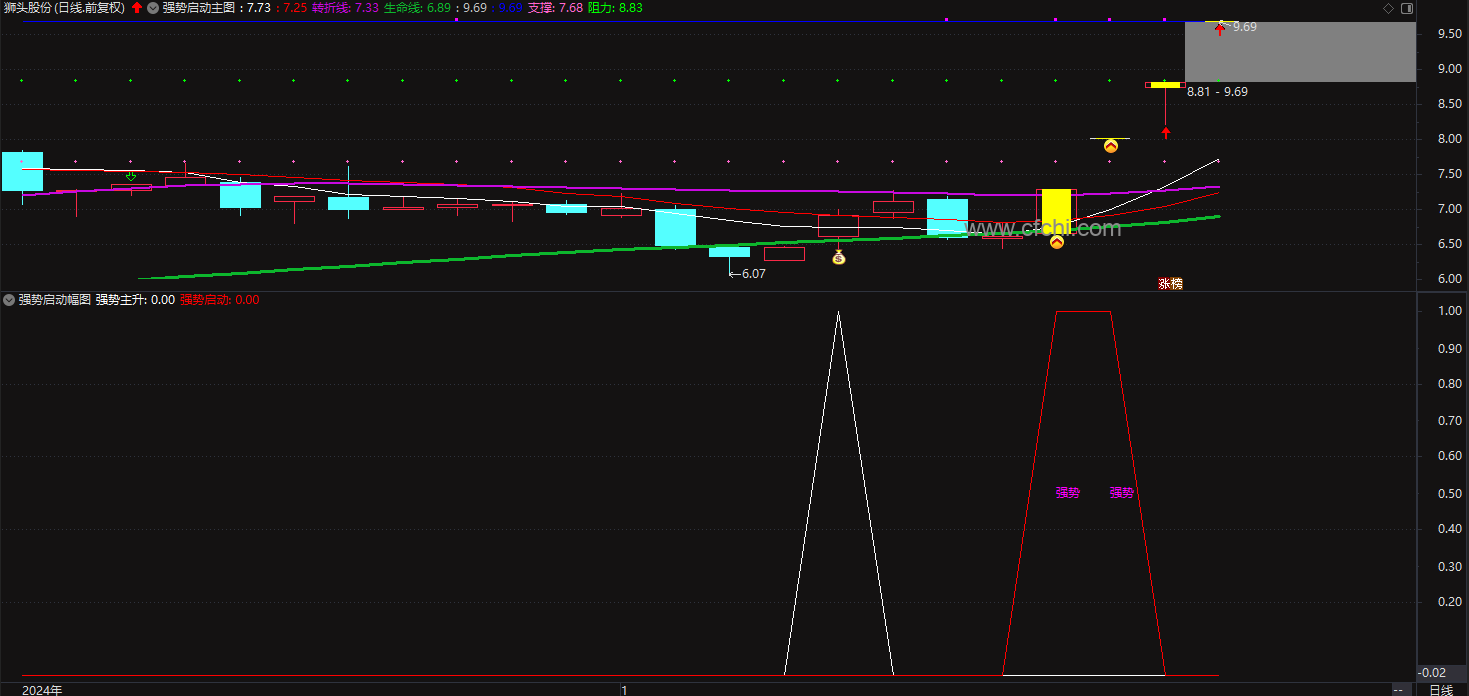Image resolution: width=1469 pixels, height=696 pixels.
Task: Click the money bag signal icon
Action: pyautogui.click(x=839, y=258)
